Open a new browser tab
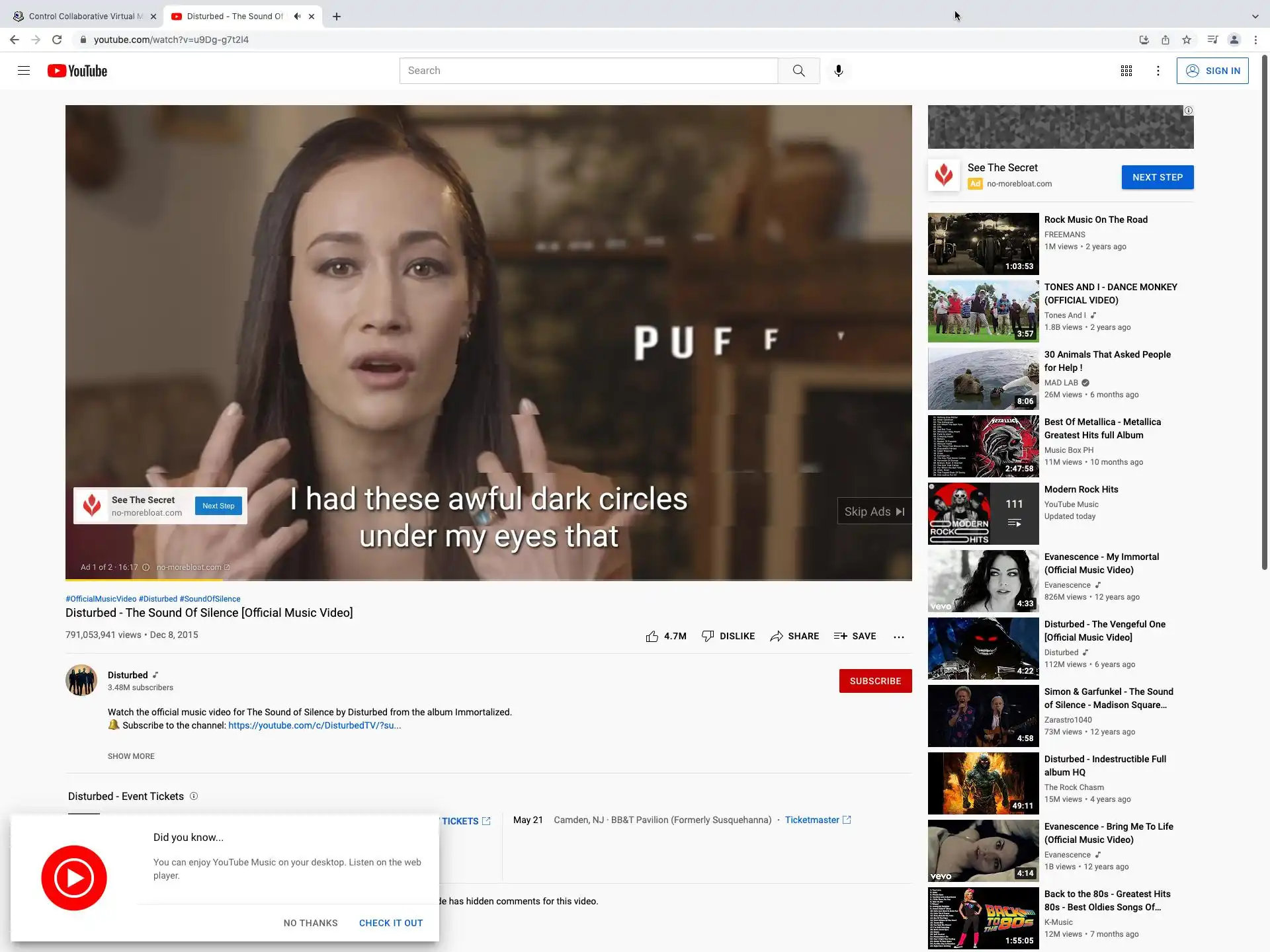The width and height of the screenshot is (1270, 952). click(337, 17)
